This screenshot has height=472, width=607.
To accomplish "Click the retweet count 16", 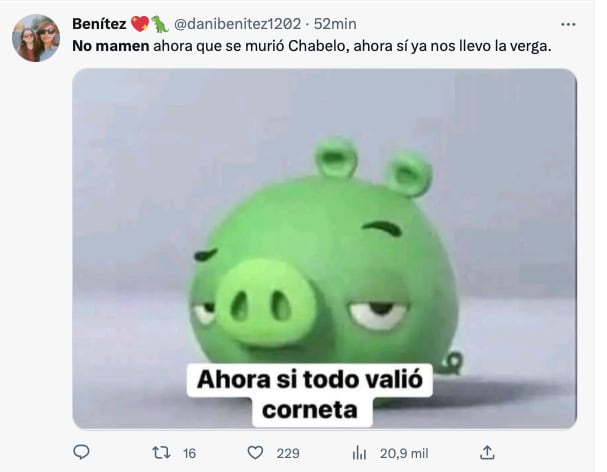I will (189, 453).
